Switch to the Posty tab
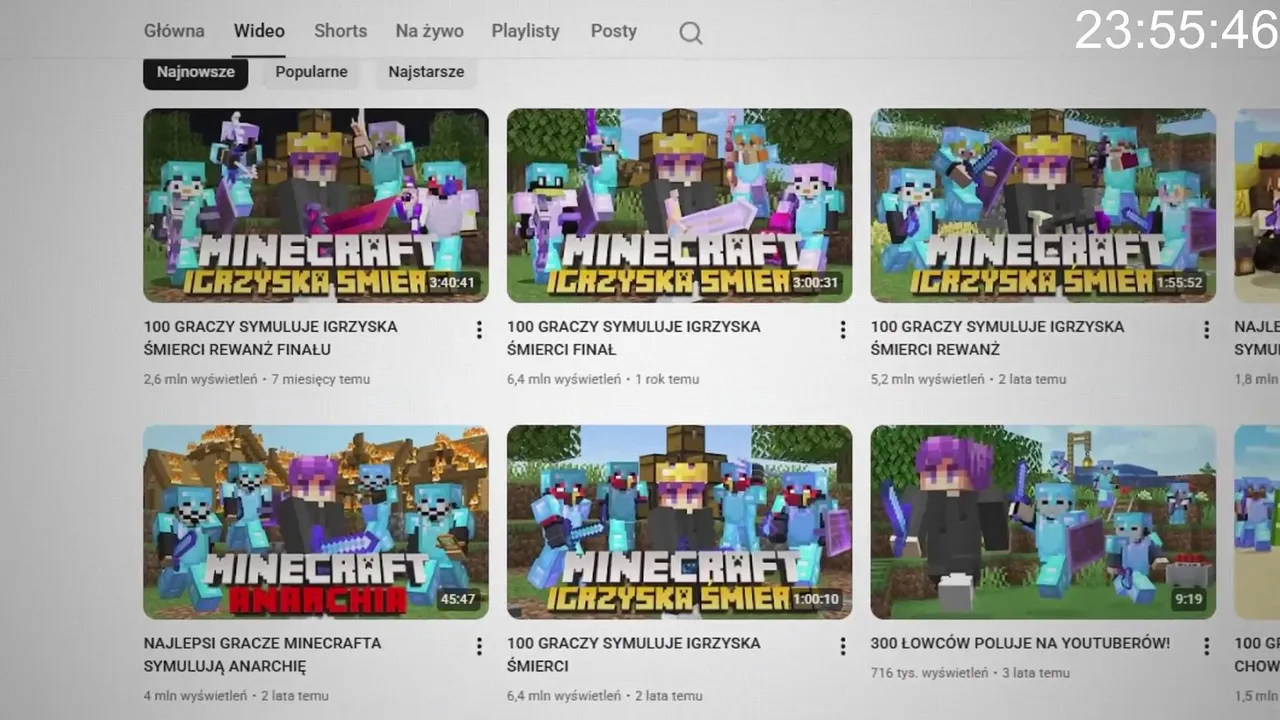 pos(613,31)
